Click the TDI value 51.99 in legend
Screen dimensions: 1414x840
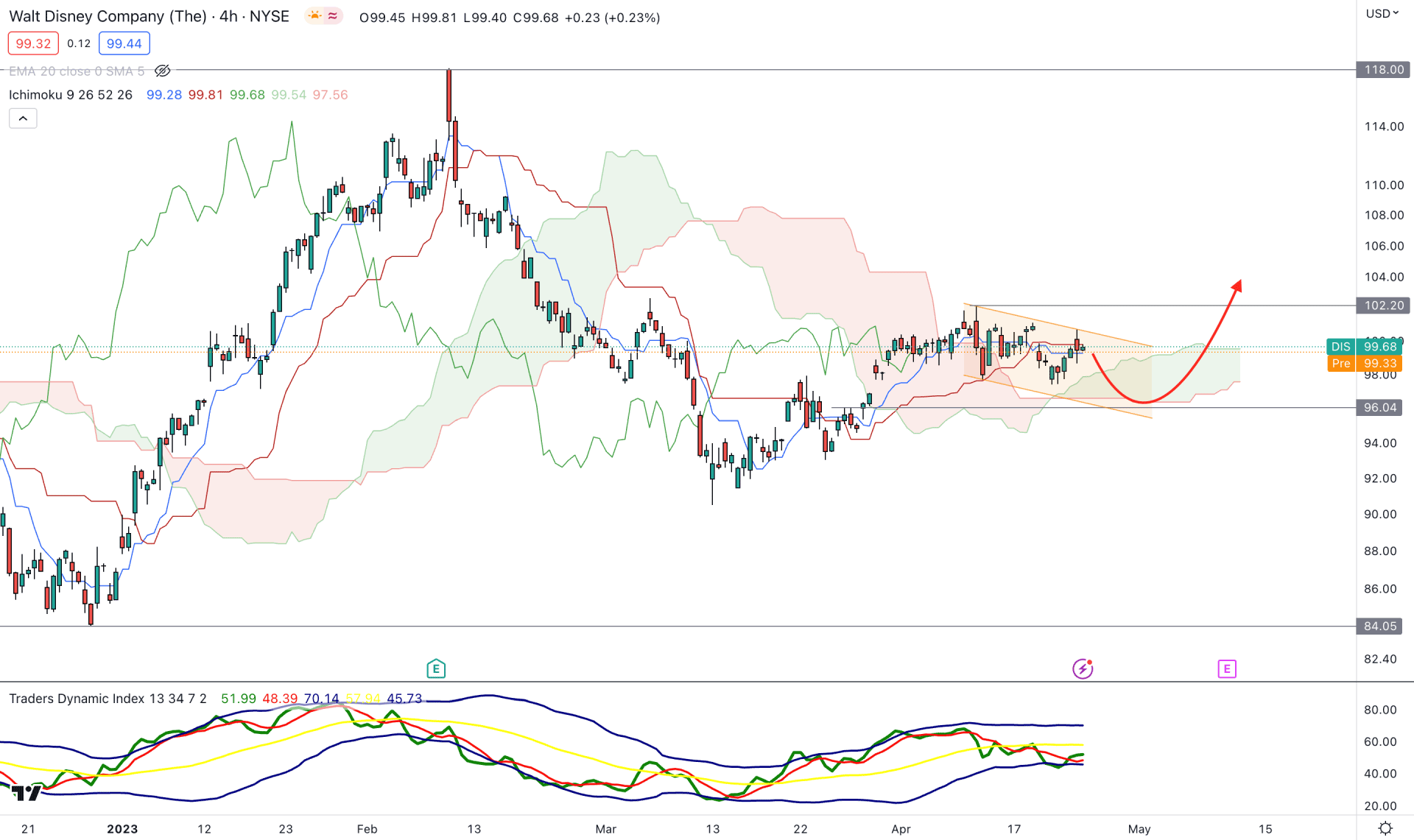tap(239, 699)
